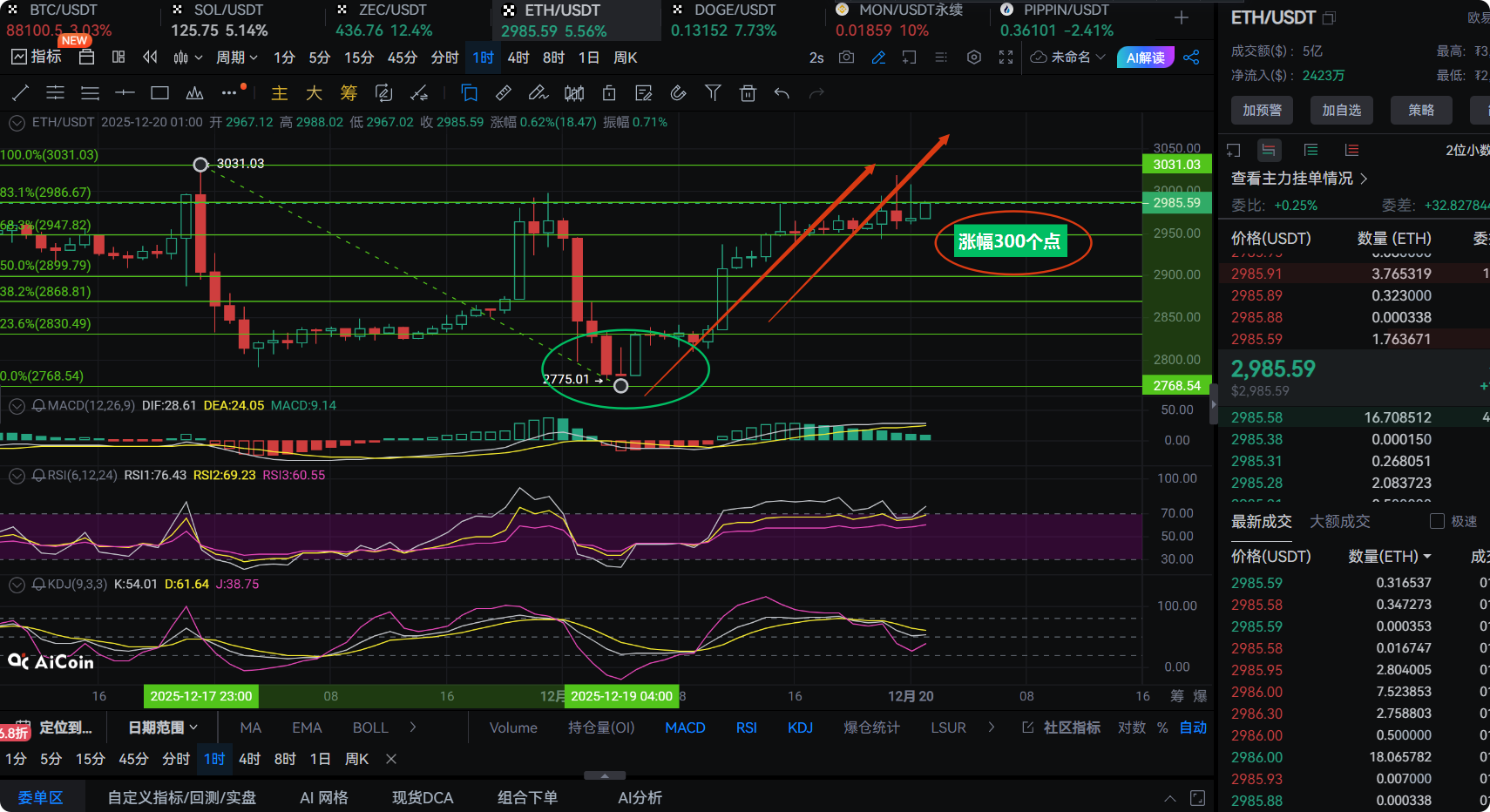Open chart settings hexagon icon
The height and width of the screenshot is (812, 1490).
point(974,58)
